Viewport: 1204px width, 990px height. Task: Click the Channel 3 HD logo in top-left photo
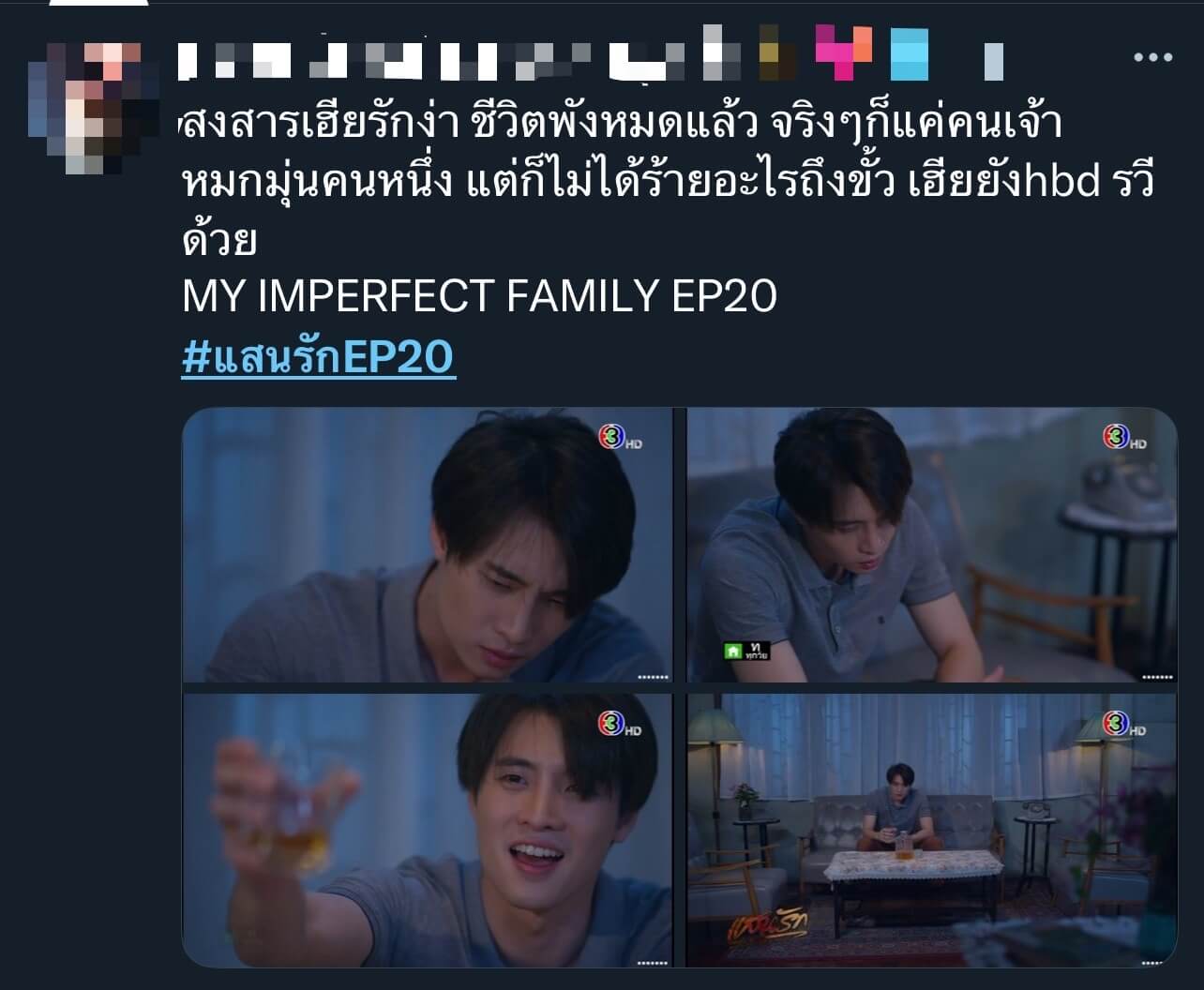pyautogui.click(x=620, y=437)
